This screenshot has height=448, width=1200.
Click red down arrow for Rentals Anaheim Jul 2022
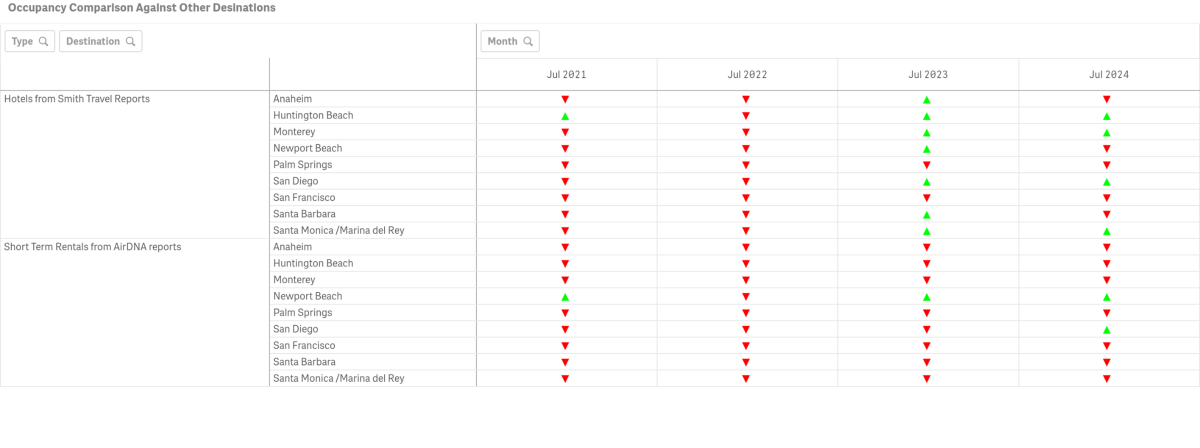(x=746, y=247)
